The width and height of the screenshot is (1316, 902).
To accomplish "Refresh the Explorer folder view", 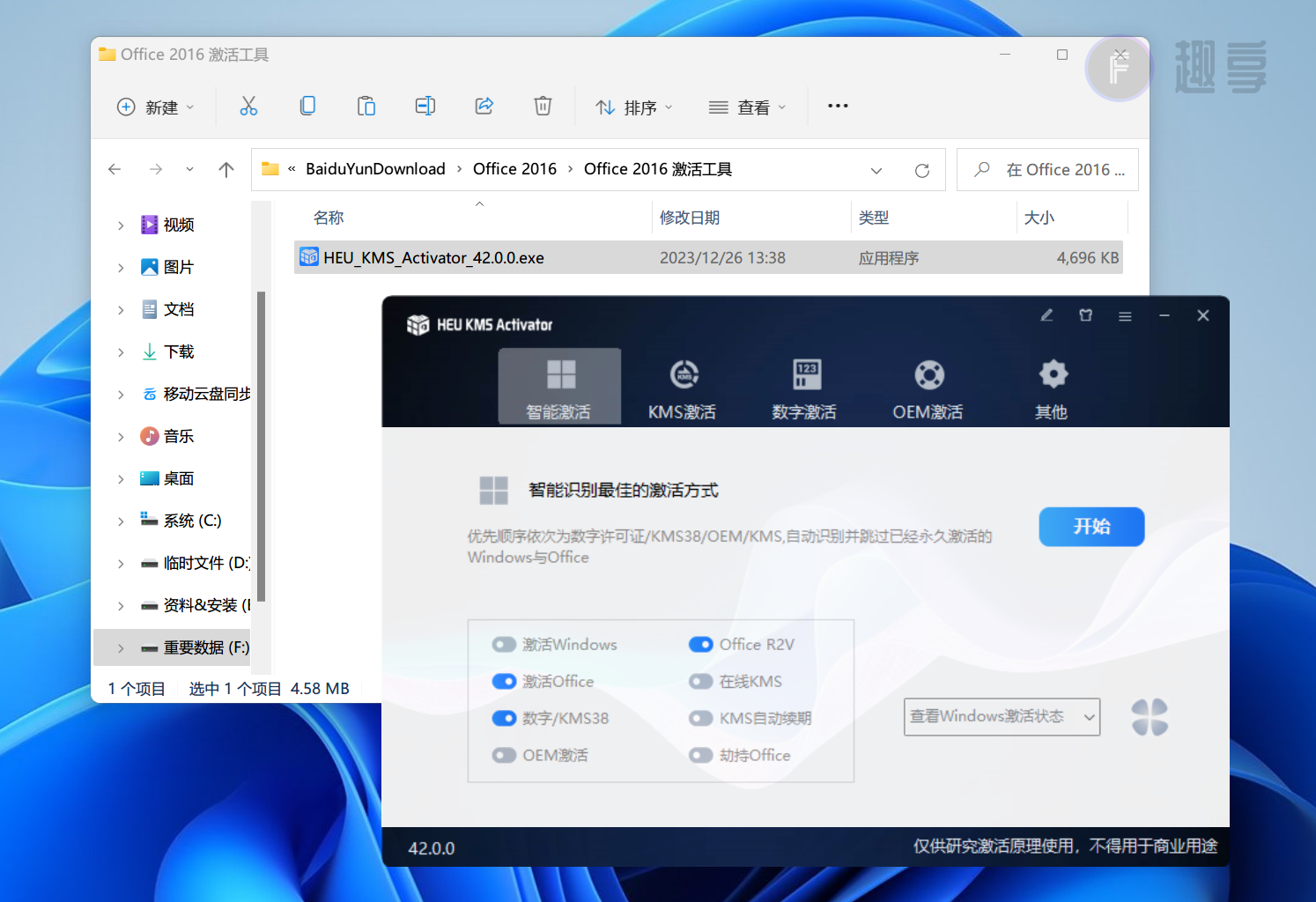I will [922, 170].
